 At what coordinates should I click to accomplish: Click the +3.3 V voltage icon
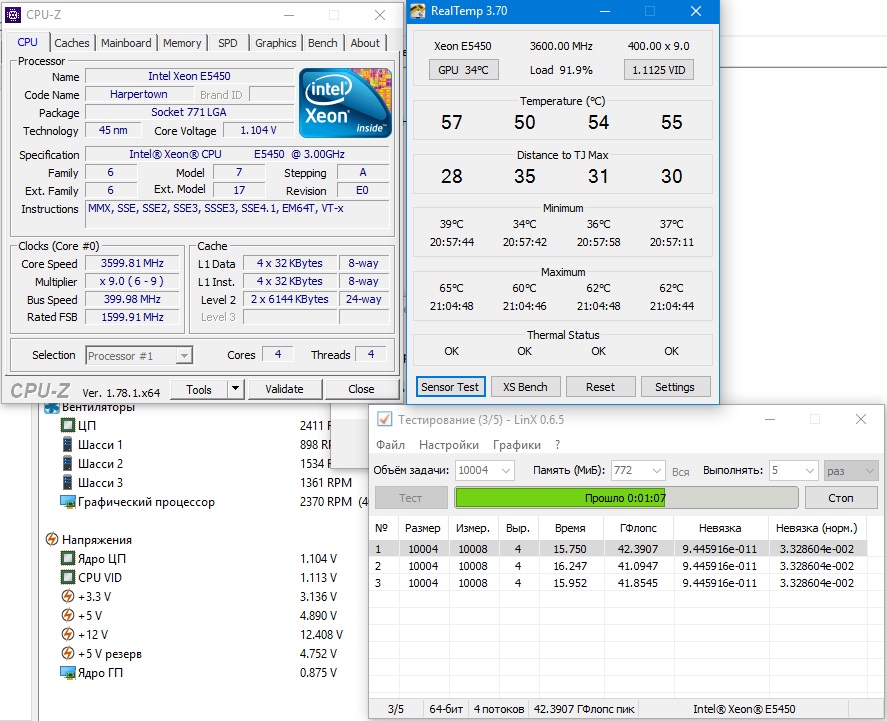tap(67, 596)
